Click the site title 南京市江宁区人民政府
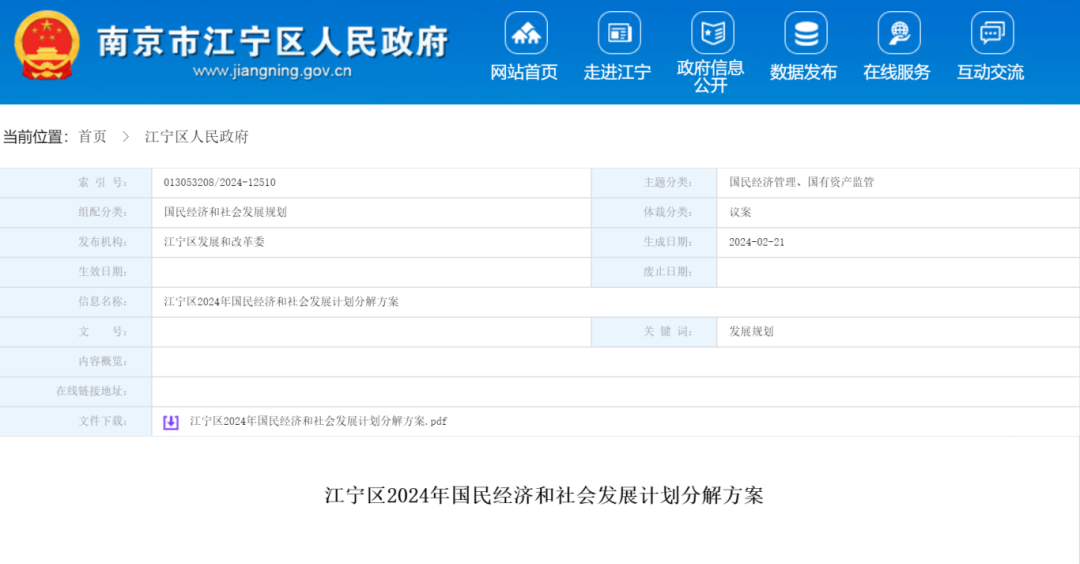 point(273,41)
